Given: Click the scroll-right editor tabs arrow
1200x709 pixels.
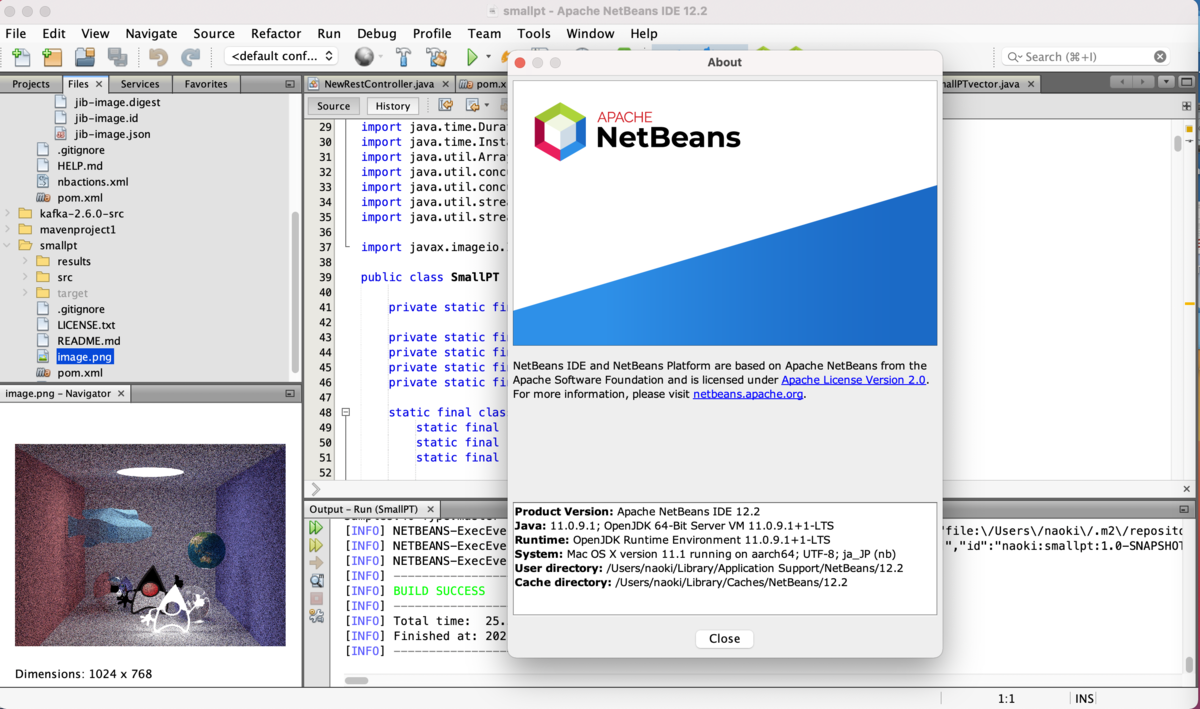Looking at the screenshot, I should [1142, 83].
